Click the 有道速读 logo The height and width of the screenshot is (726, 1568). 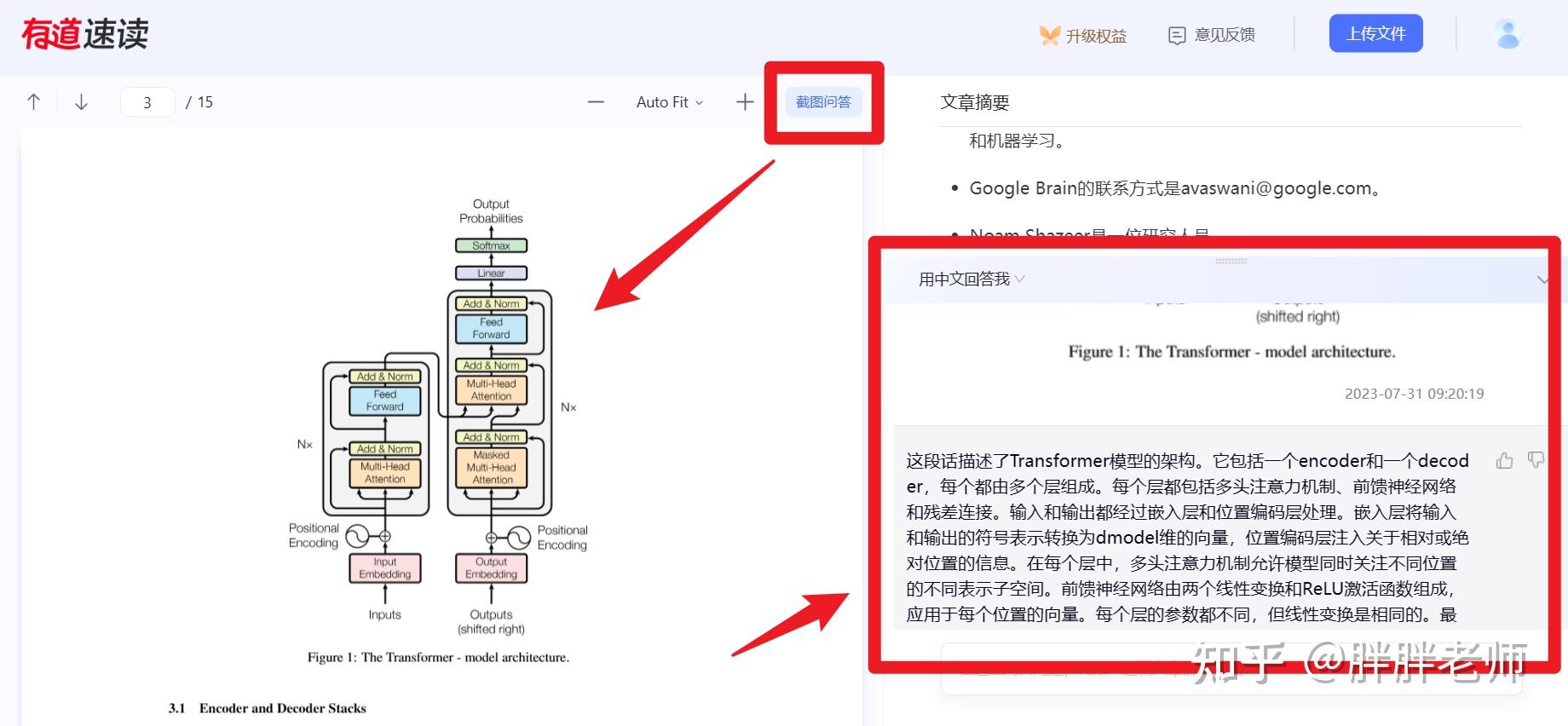coord(84,34)
